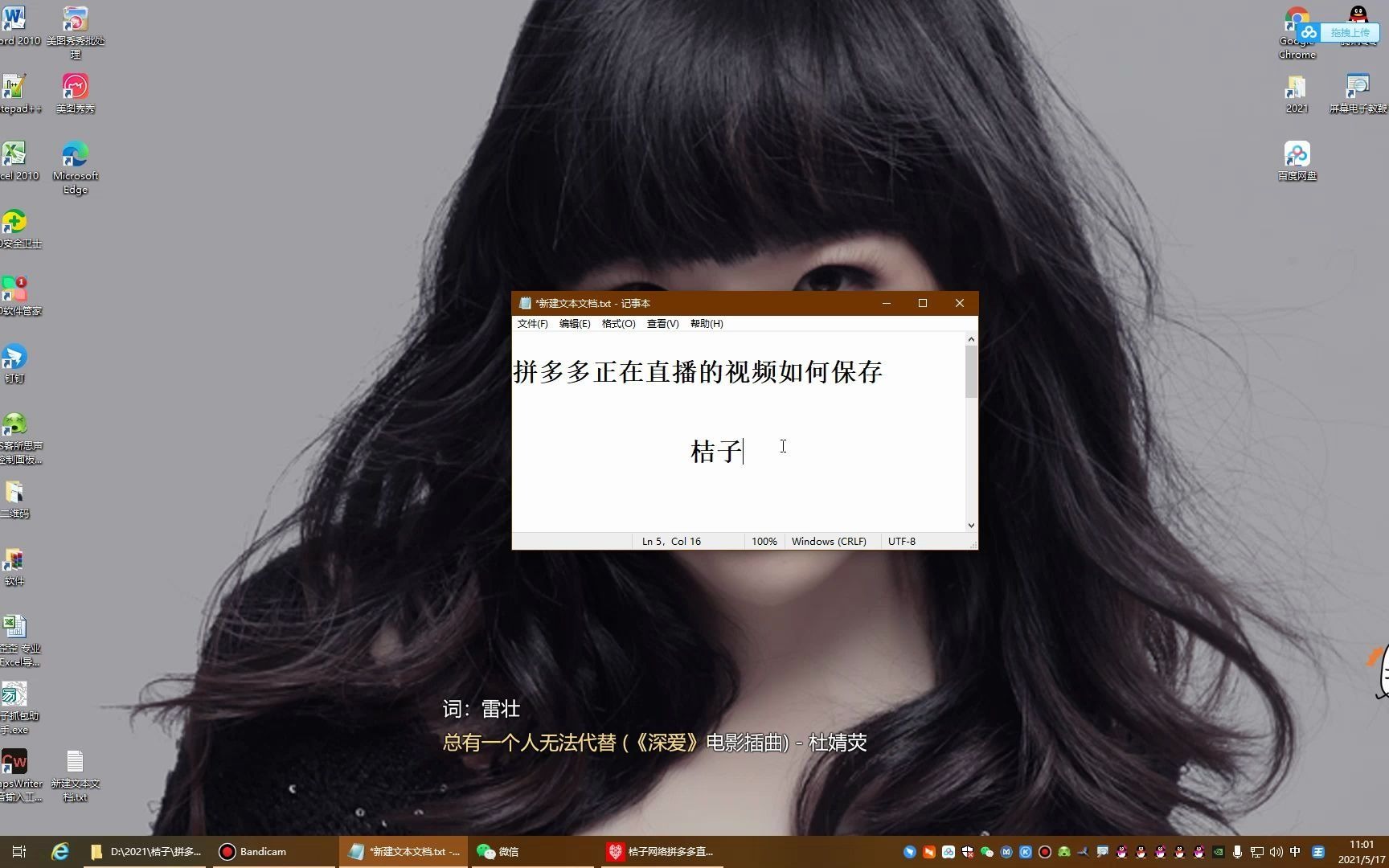Click 拖拽上传 Baidu upload widget

click(1339, 32)
